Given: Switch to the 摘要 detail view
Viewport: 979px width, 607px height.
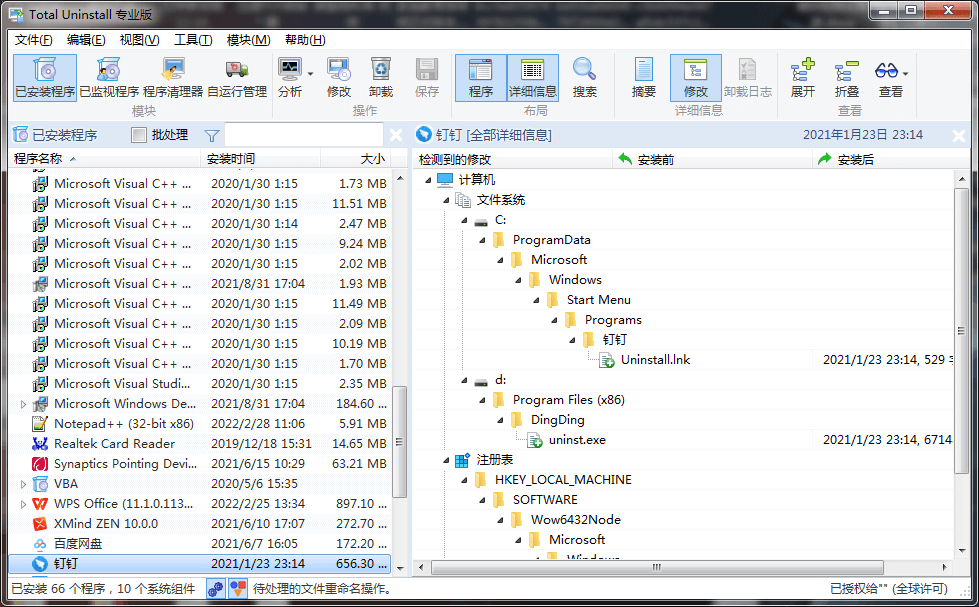Looking at the screenshot, I should (x=644, y=77).
